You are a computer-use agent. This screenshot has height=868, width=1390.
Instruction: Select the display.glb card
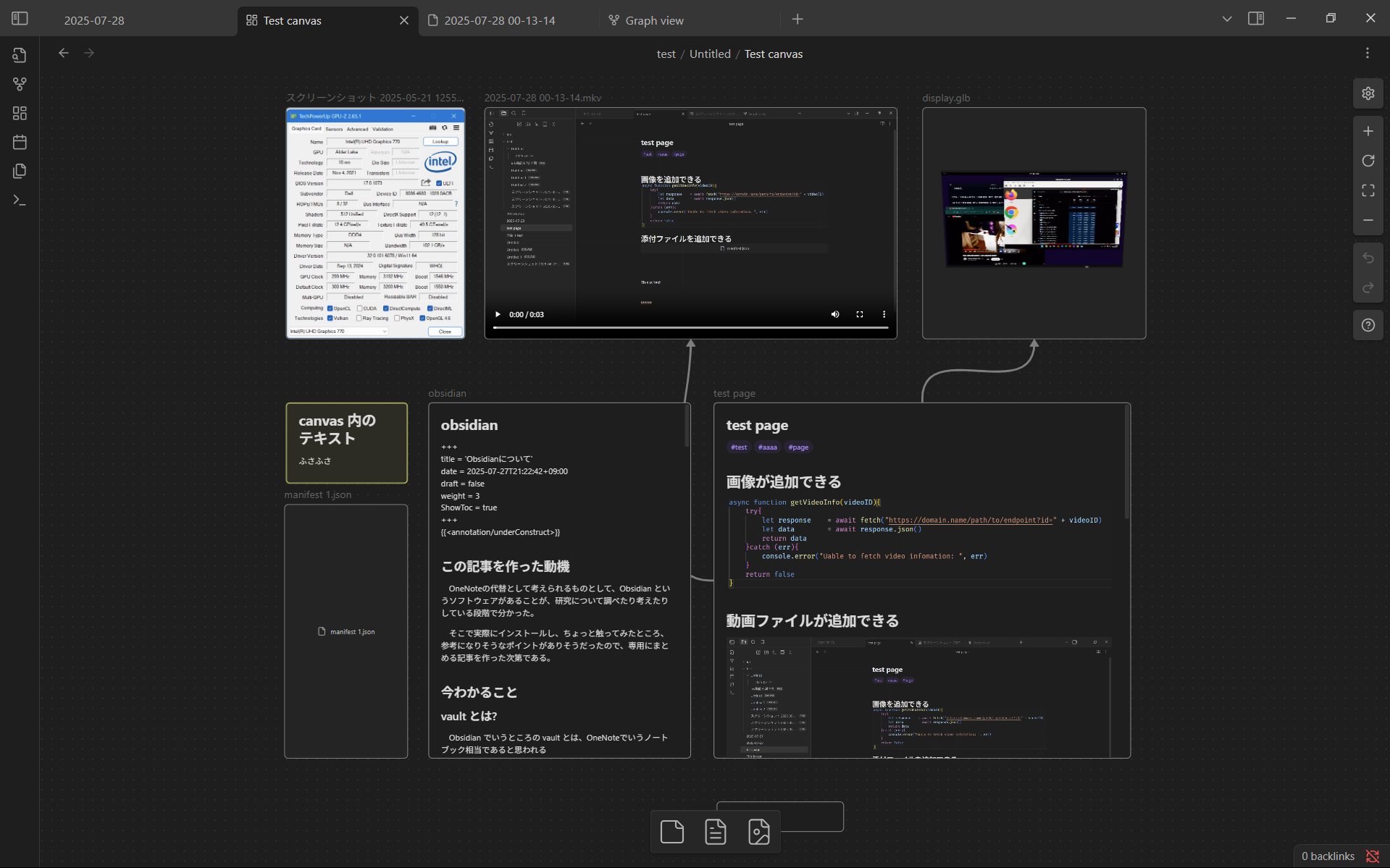(x=1034, y=223)
